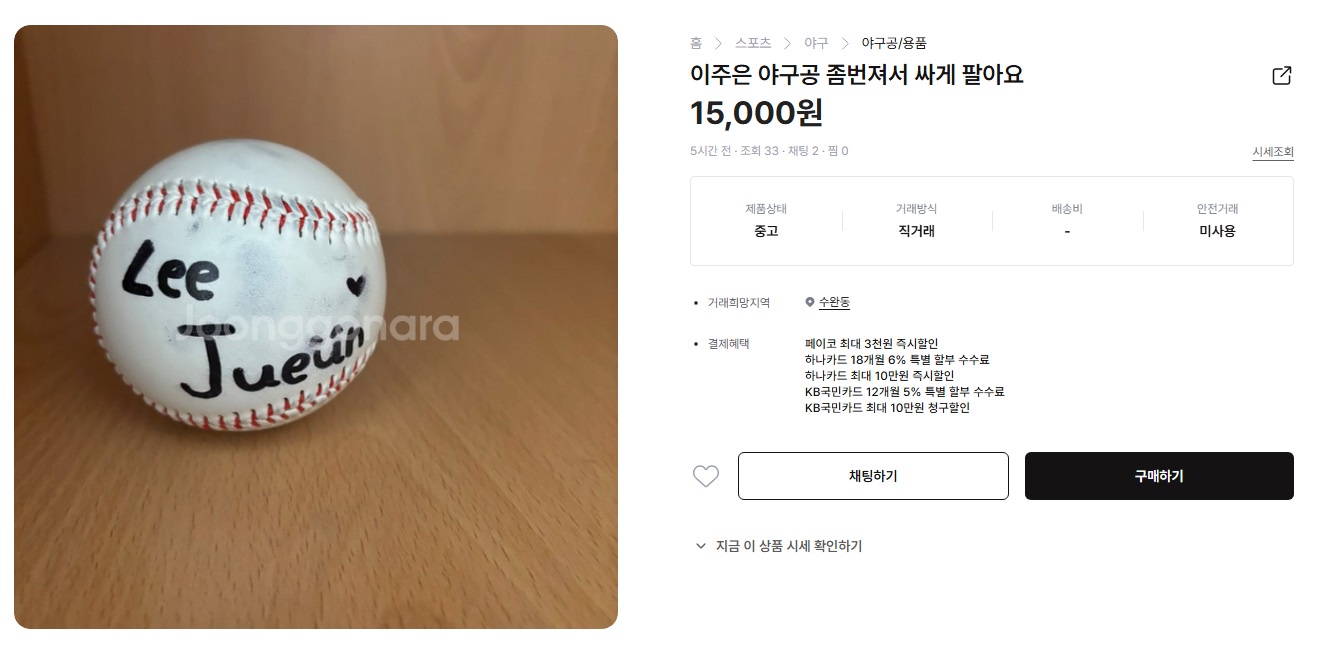Click the 안전거래 미사용 info cell
Screen dimensions: 1323x646
(1217, 220)
